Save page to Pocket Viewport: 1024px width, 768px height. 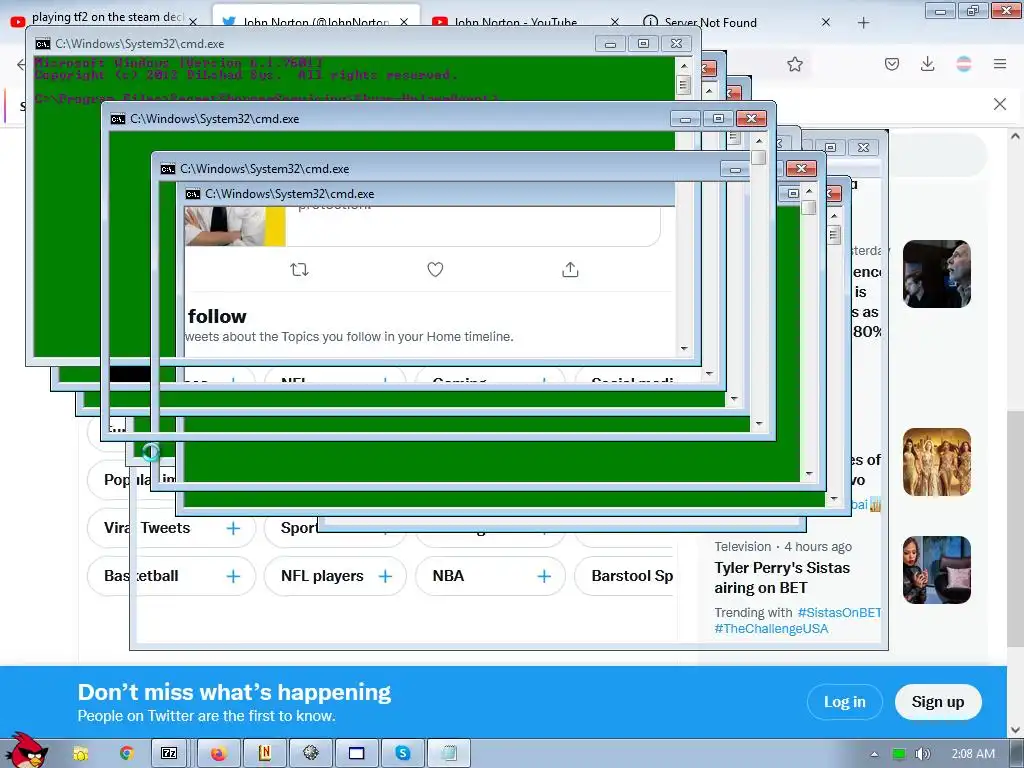[892, 64]
